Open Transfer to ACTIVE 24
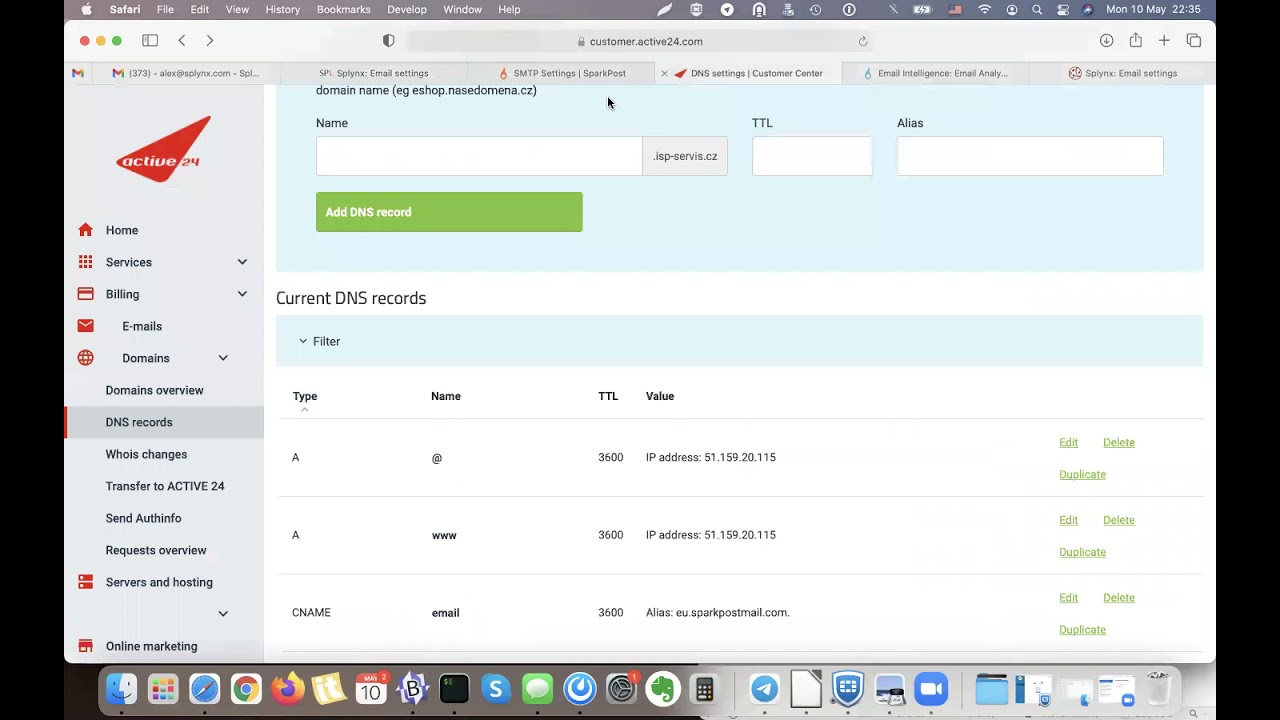1280x720 pixels. click(165, 486)
